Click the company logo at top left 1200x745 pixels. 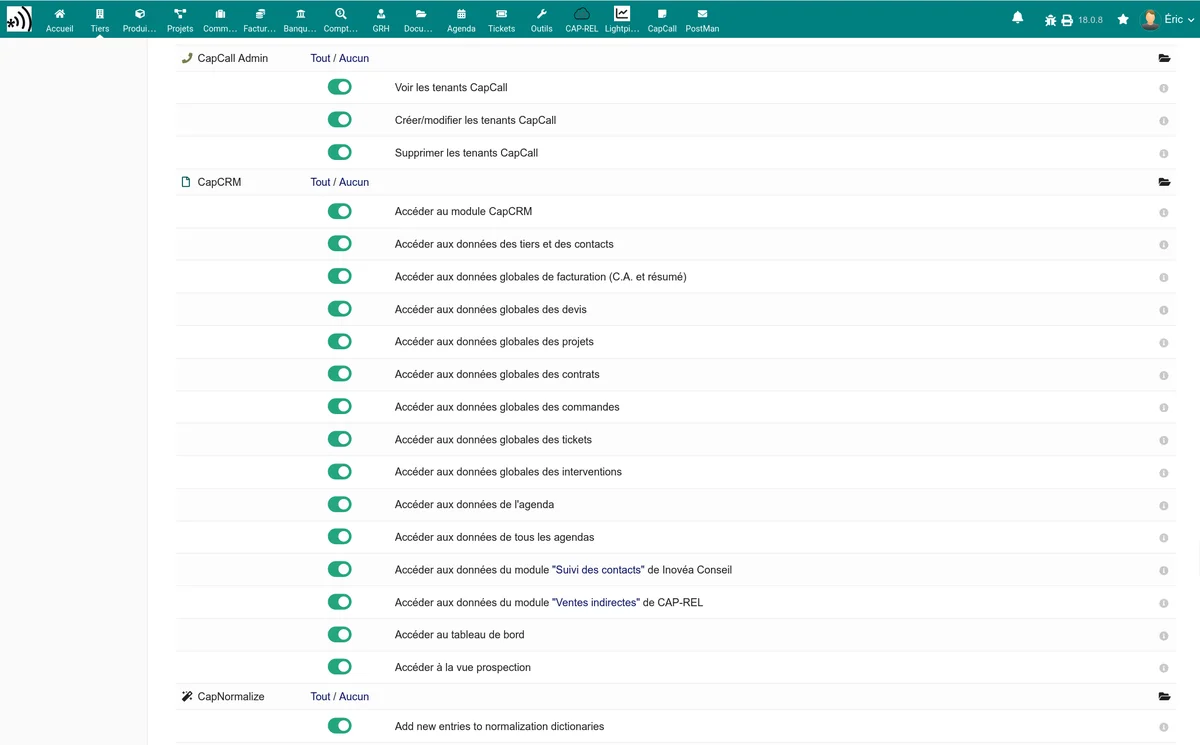[19, 19]
